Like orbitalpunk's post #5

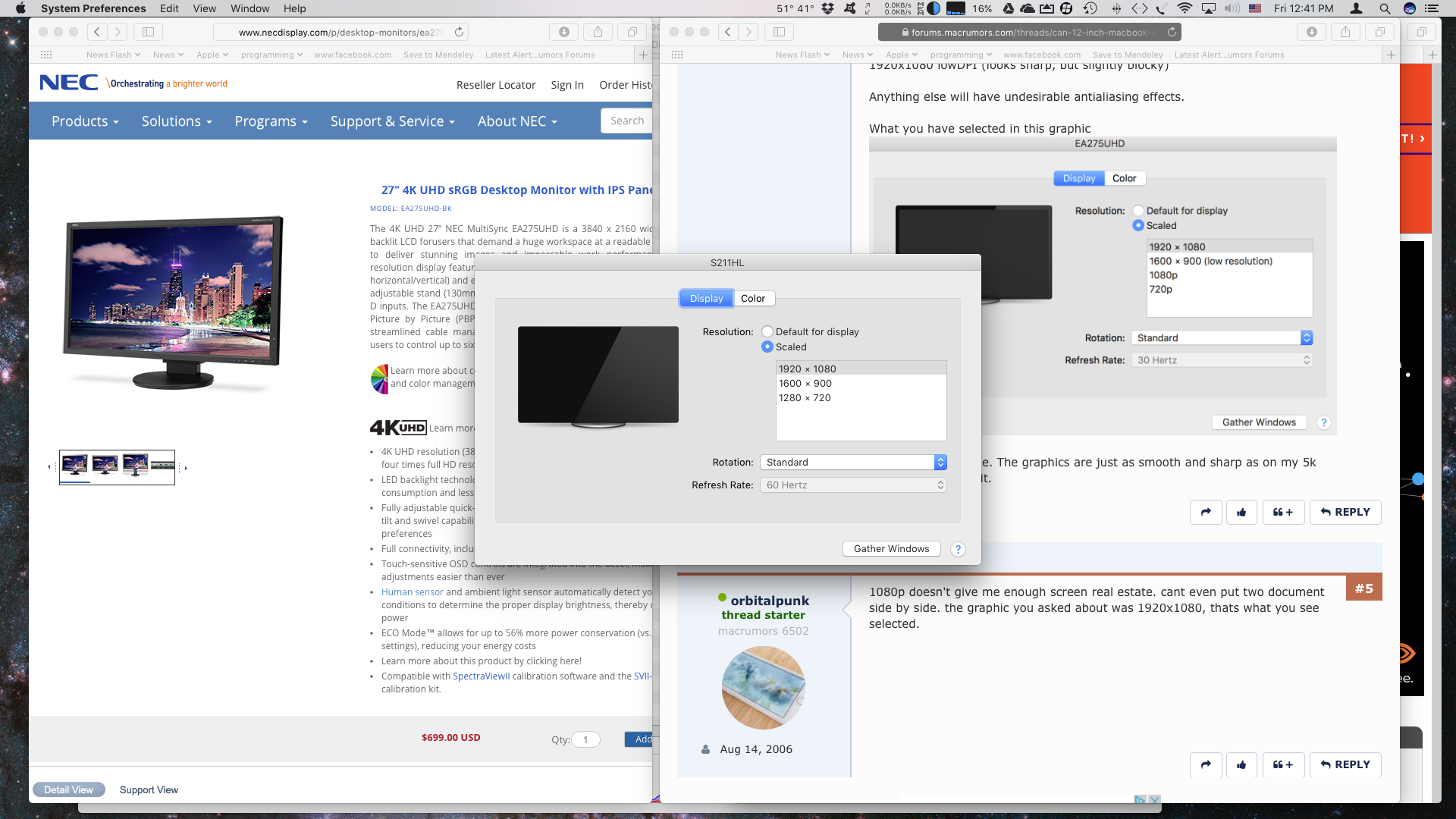click(1241, 764)
